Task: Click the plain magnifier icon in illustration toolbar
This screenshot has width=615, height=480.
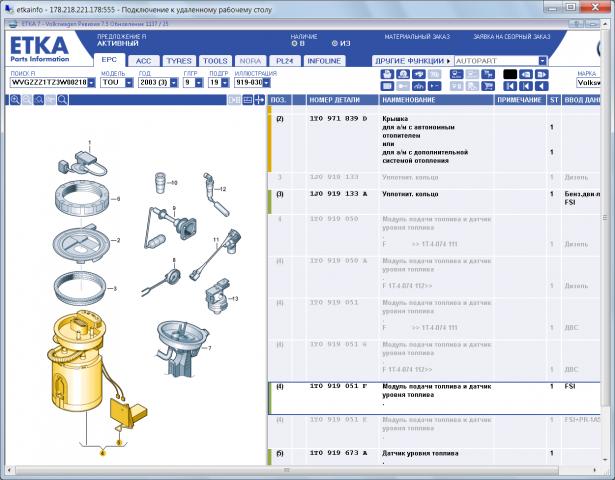Action: (62, 100)
